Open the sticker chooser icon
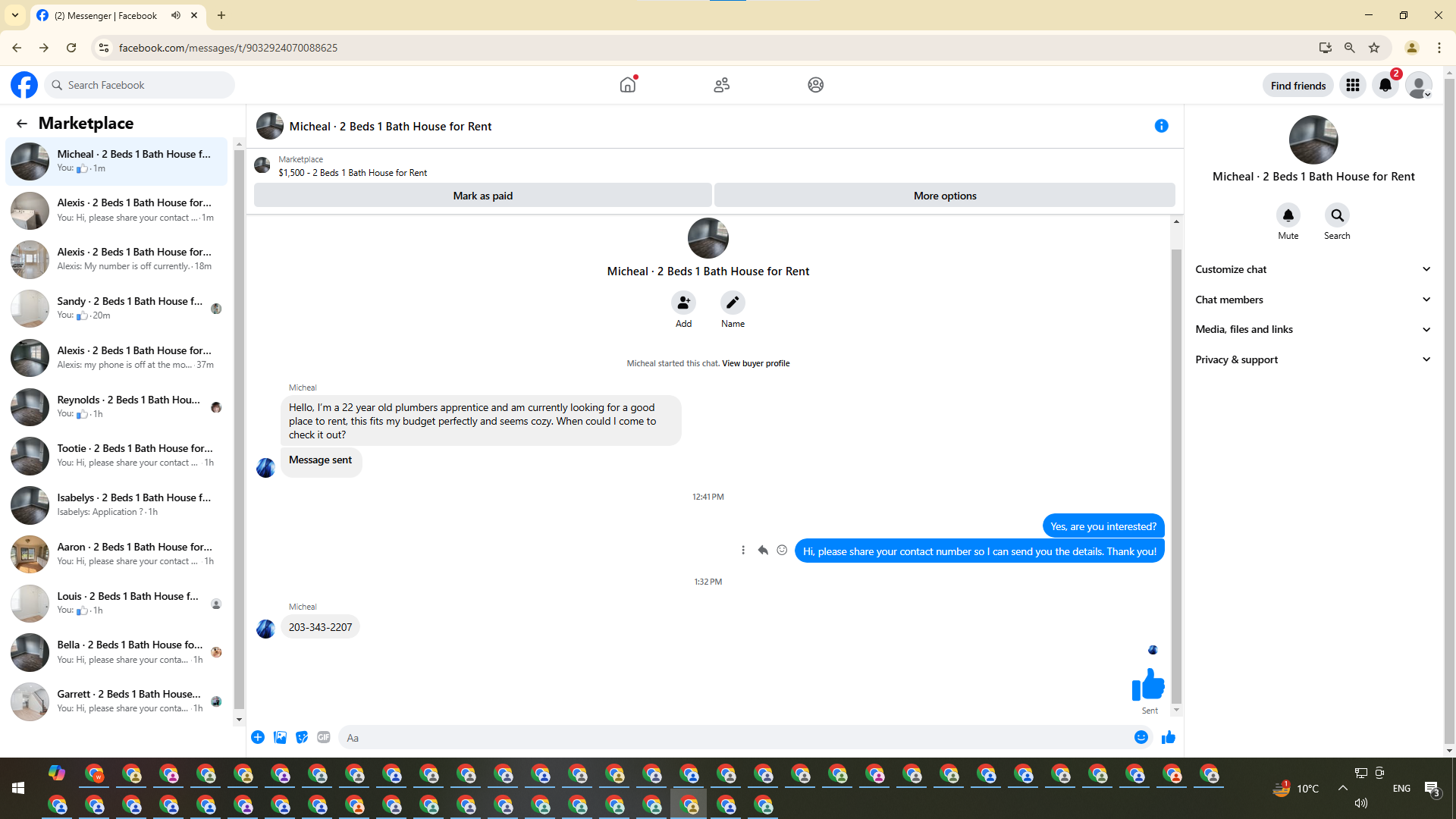Screen dimensions: 1456x819 302,737
